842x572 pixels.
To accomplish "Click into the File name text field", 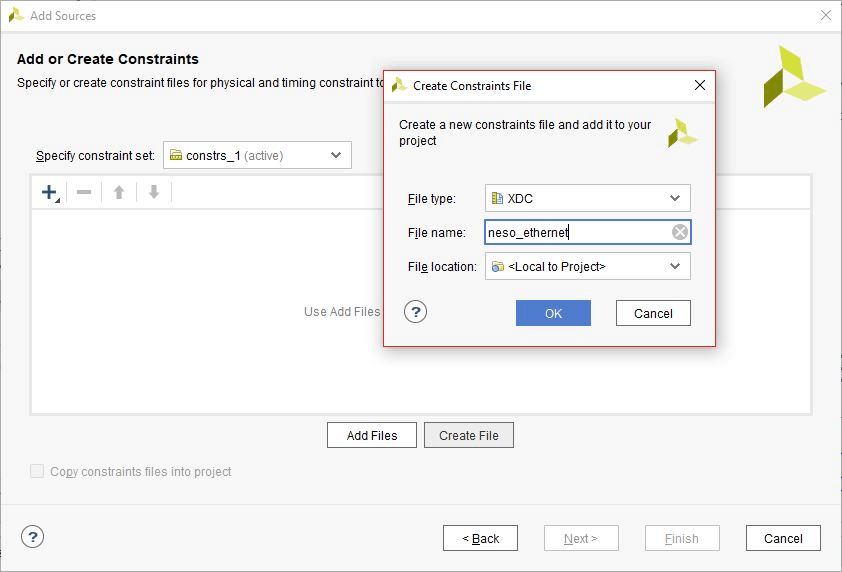I will coord(575,233).
